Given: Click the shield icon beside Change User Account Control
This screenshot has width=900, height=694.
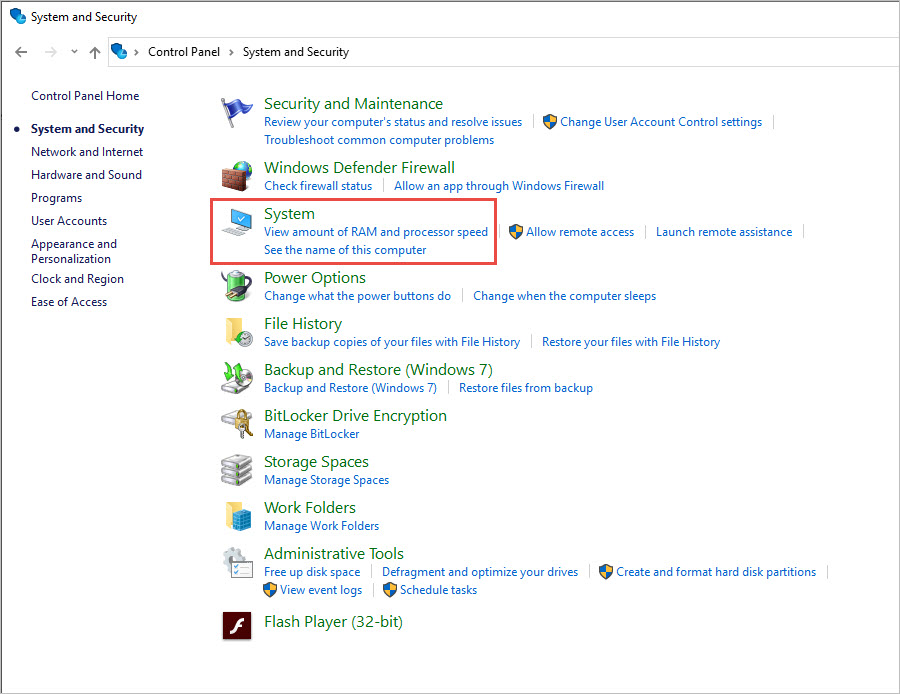Looking at the screenshot, I should (549, 121).
